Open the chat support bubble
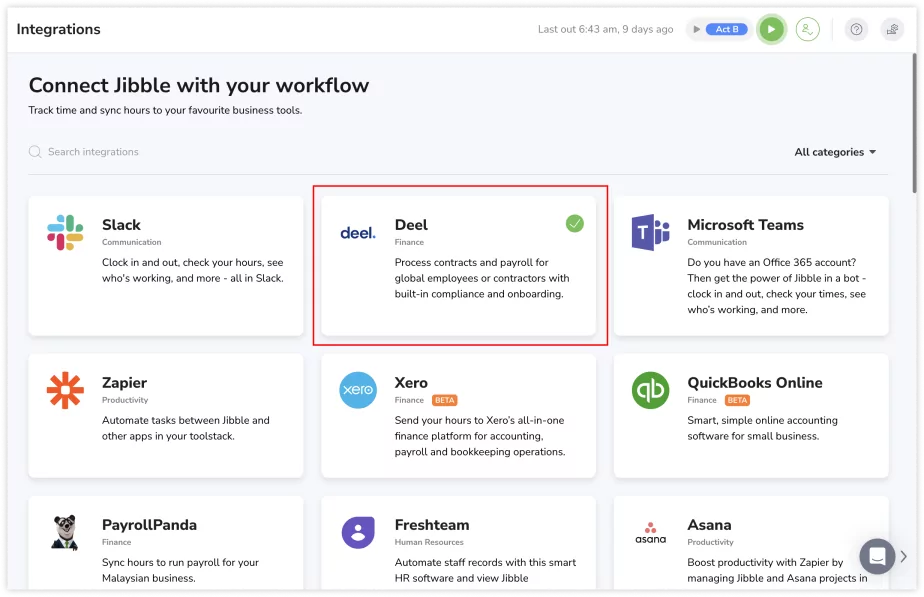This screenshot has width=924, height=597. point(877,556)
